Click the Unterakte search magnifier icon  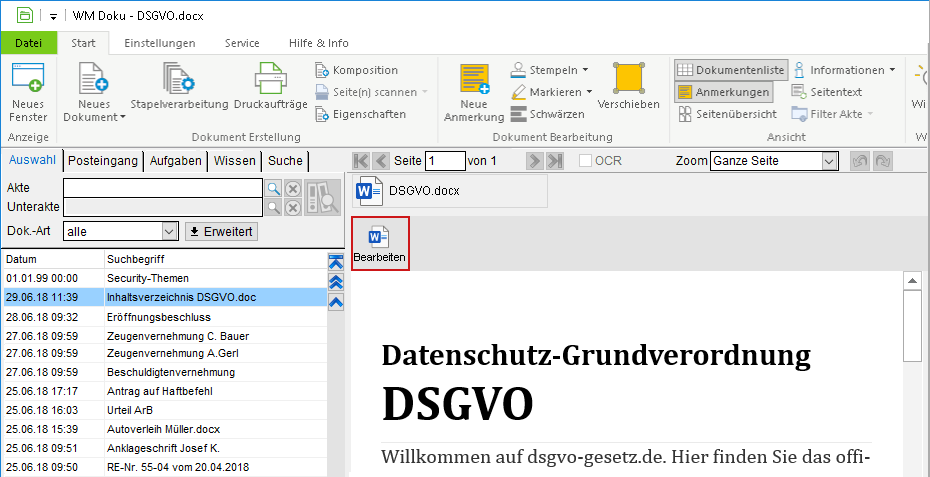273,207
